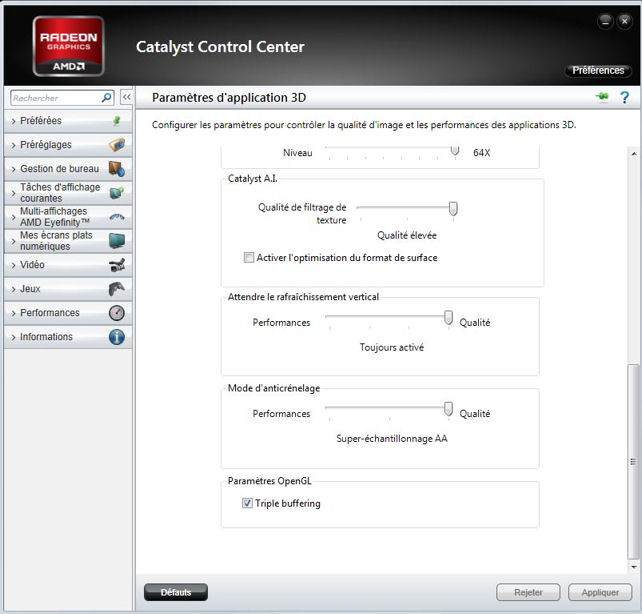Click the Gestion de bureau icon
The image size is (642, 614).
[x=117, y=169]
